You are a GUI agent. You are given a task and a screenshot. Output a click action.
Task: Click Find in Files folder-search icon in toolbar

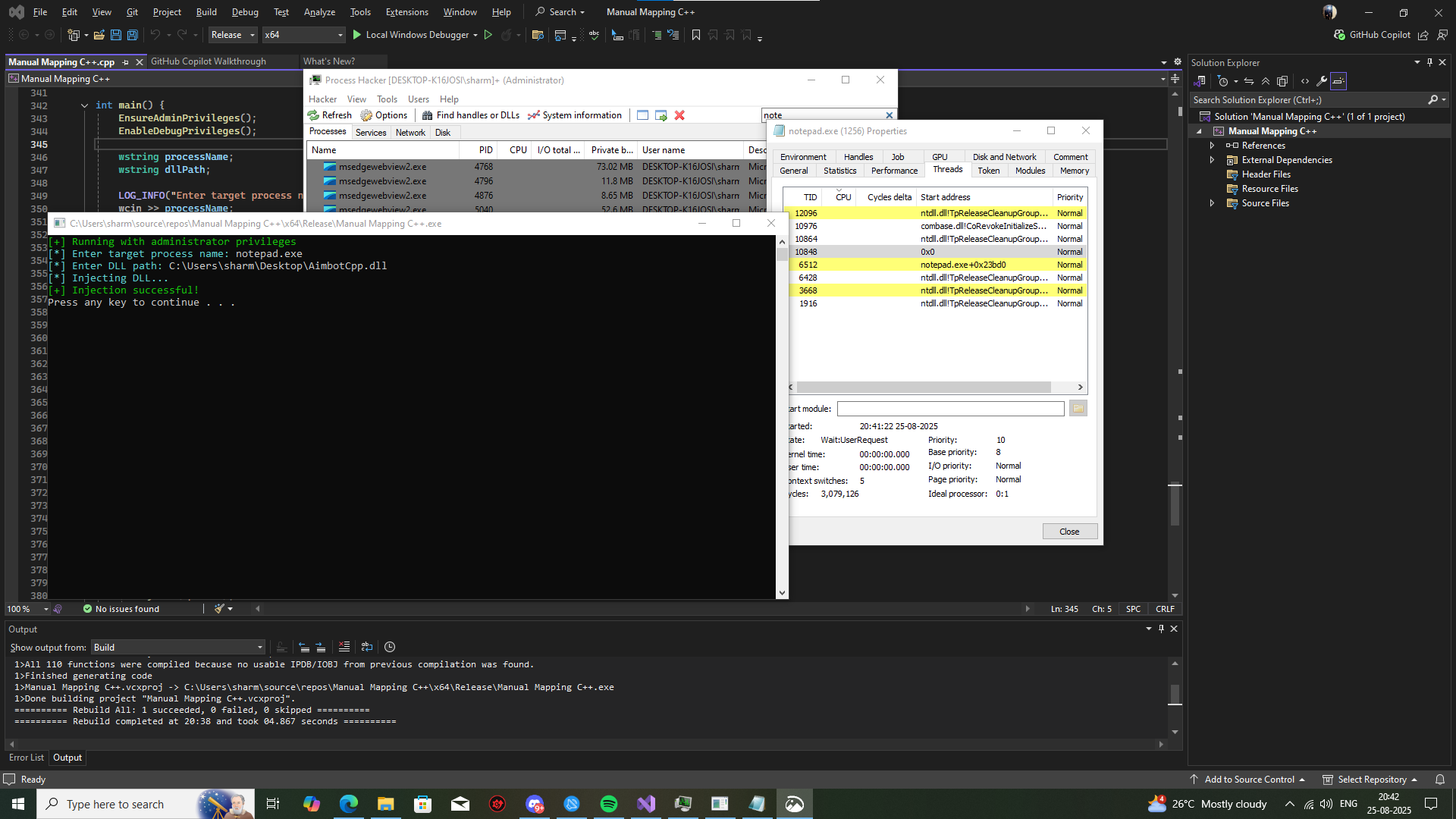click(538, 35)
